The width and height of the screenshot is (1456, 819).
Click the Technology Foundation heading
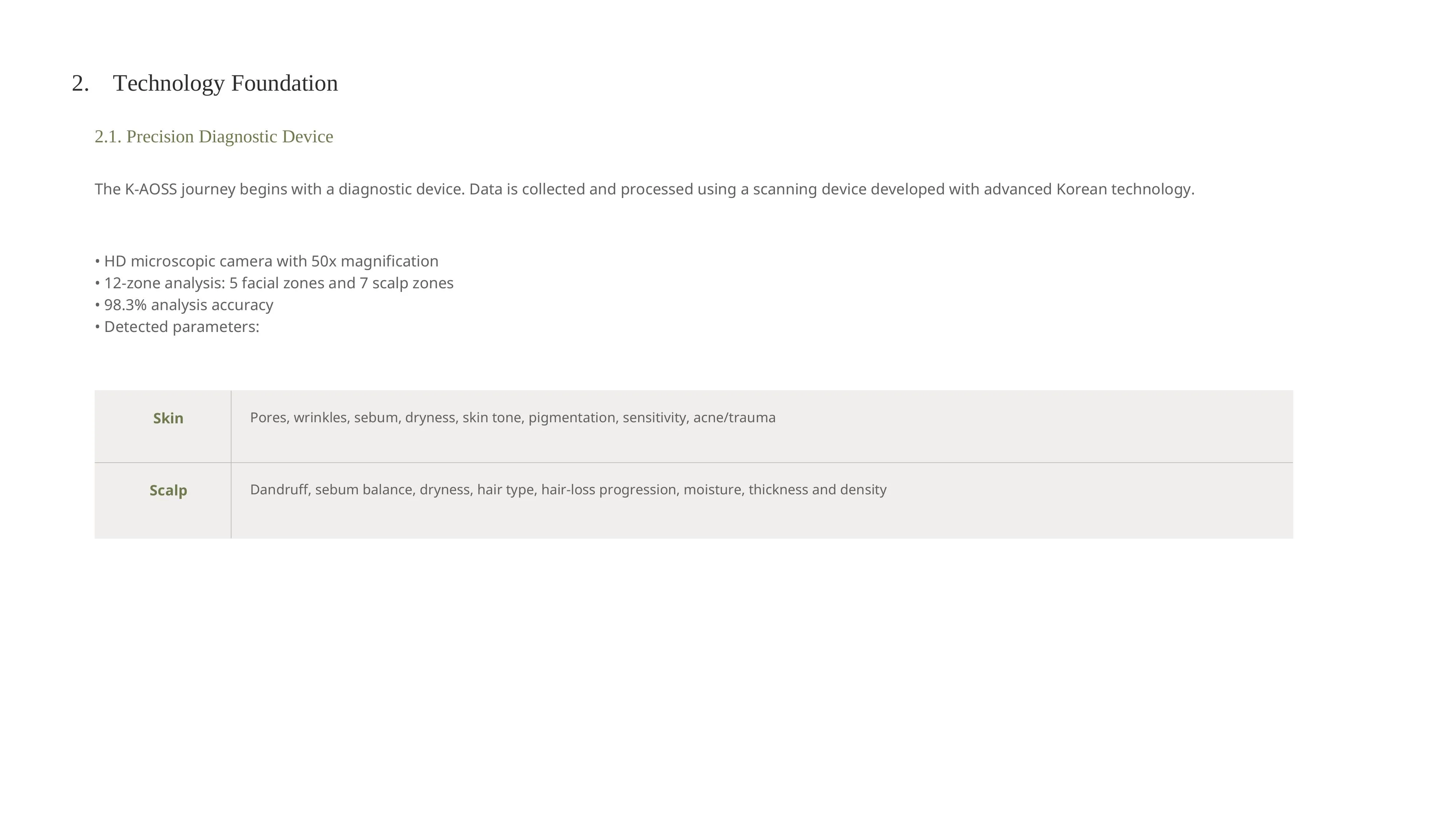226,83
